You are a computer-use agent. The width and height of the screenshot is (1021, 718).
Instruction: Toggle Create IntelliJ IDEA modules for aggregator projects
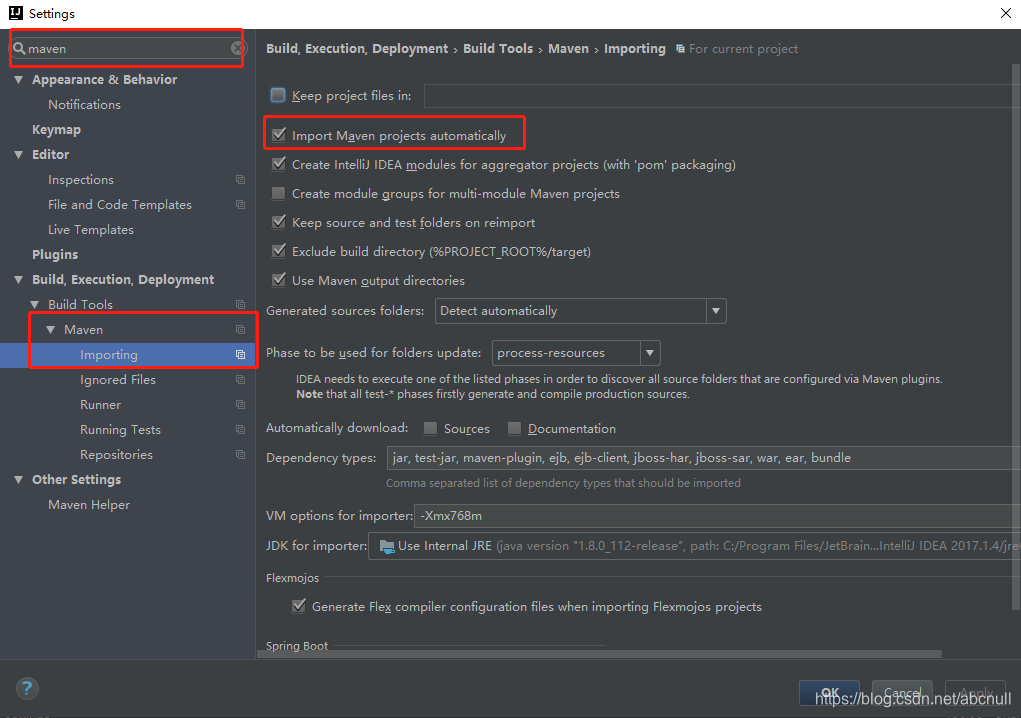coord(279,165)
